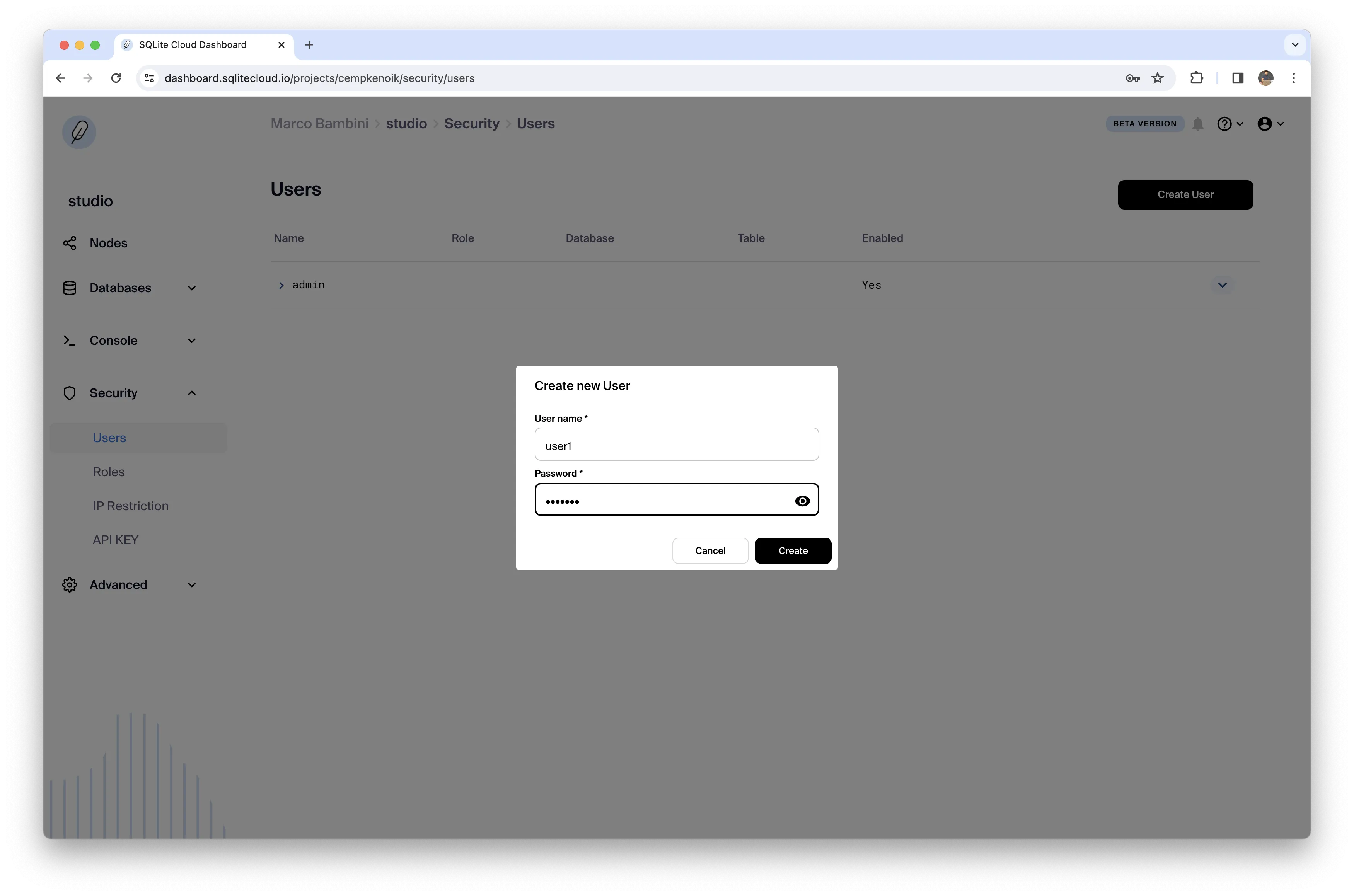Screen dimensions: 1354x896
Task: Click the Advanced gear icon
Action: [x=70, y=584]
